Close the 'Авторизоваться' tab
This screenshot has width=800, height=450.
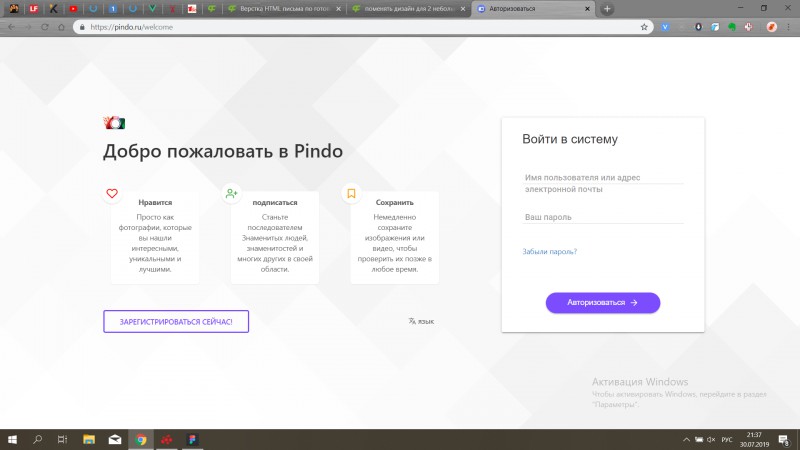(x=587, y=9)
